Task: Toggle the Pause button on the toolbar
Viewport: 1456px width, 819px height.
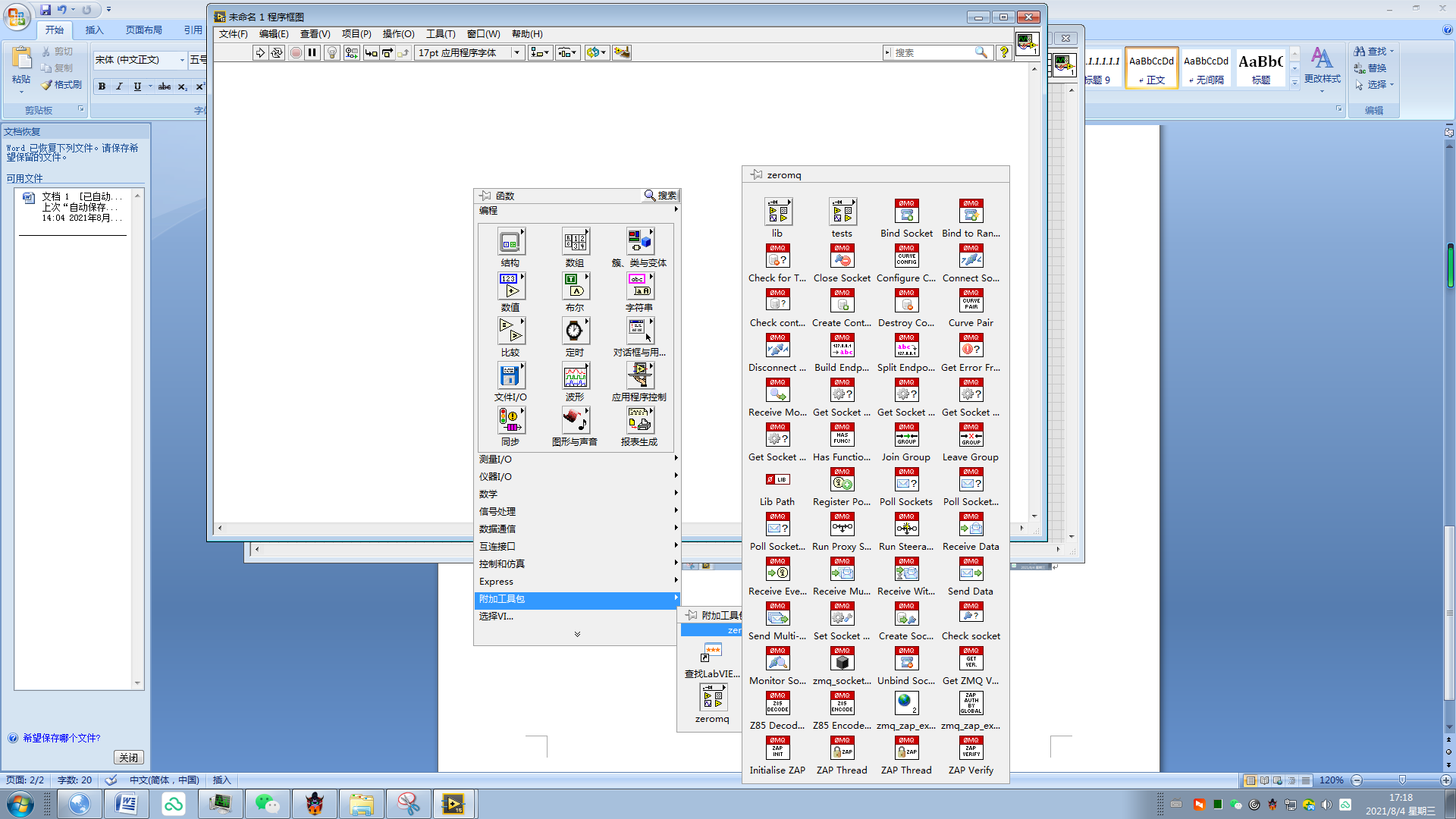Action: 313,52
